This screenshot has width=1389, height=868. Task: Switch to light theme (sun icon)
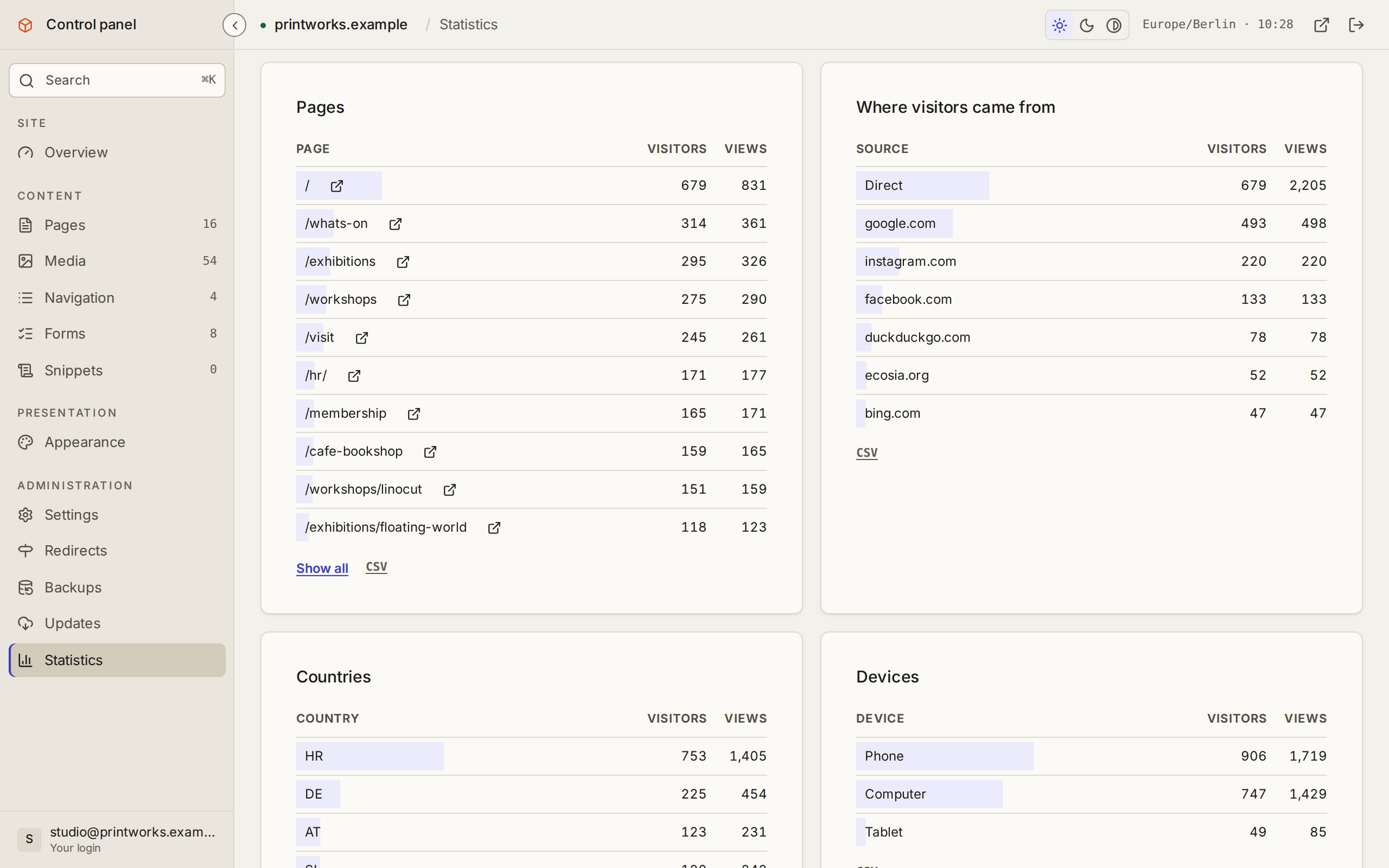(x=1059, y=25)
